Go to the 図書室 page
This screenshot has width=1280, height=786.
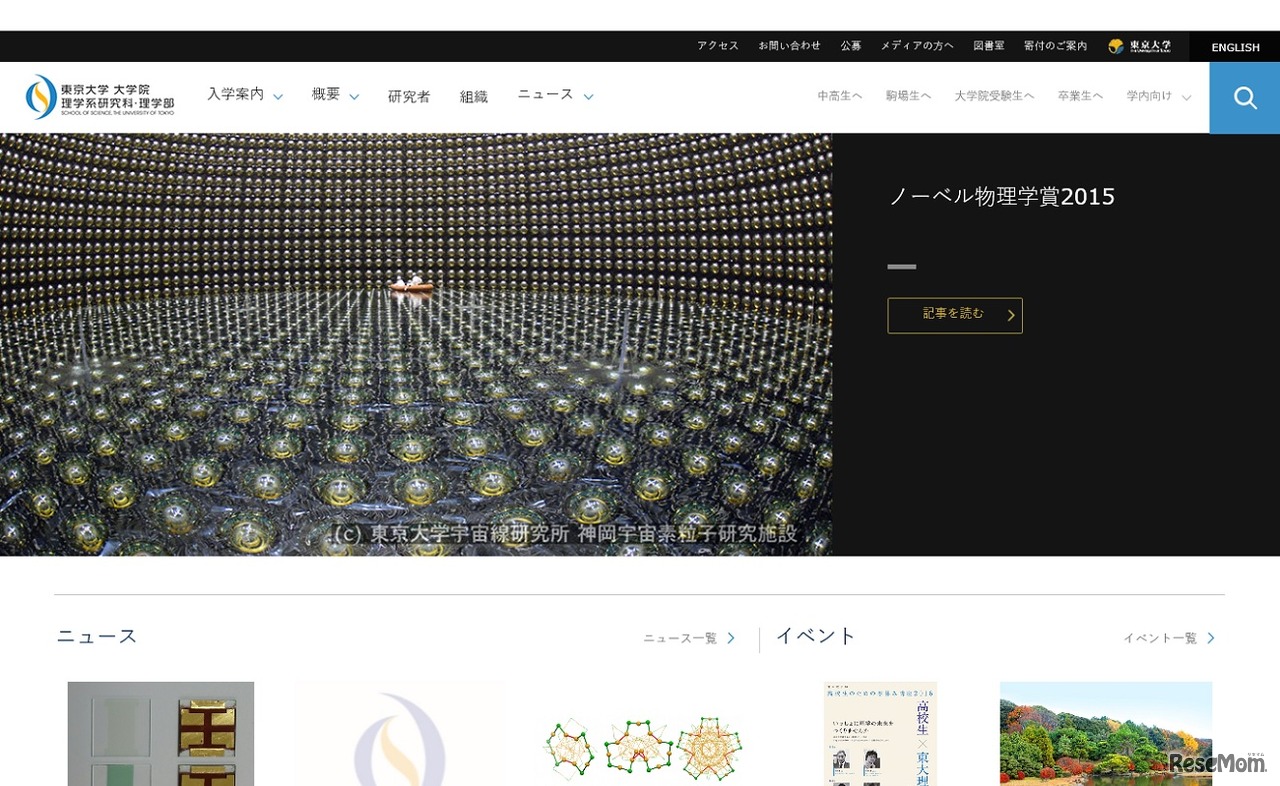click(988, 45)
